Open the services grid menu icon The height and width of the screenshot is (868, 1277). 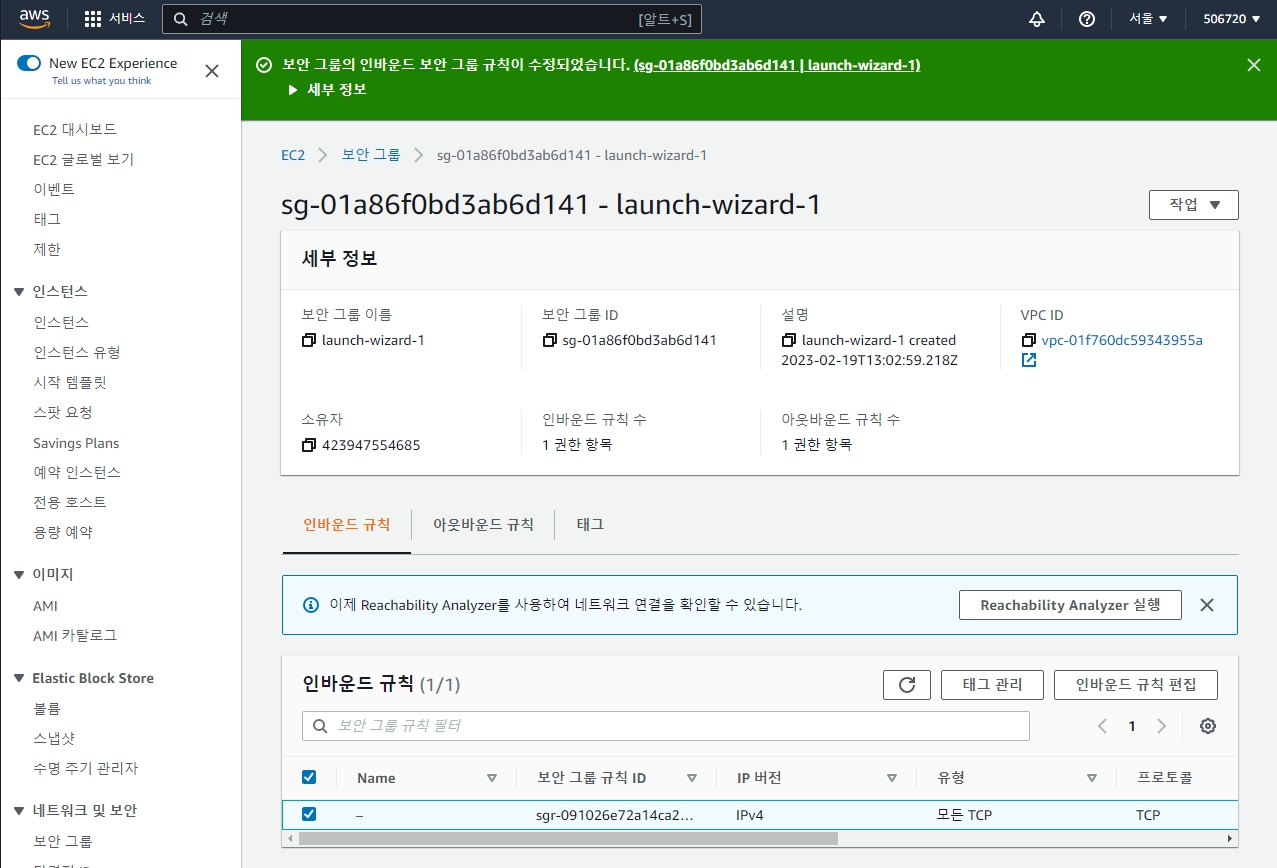[93, 19]
